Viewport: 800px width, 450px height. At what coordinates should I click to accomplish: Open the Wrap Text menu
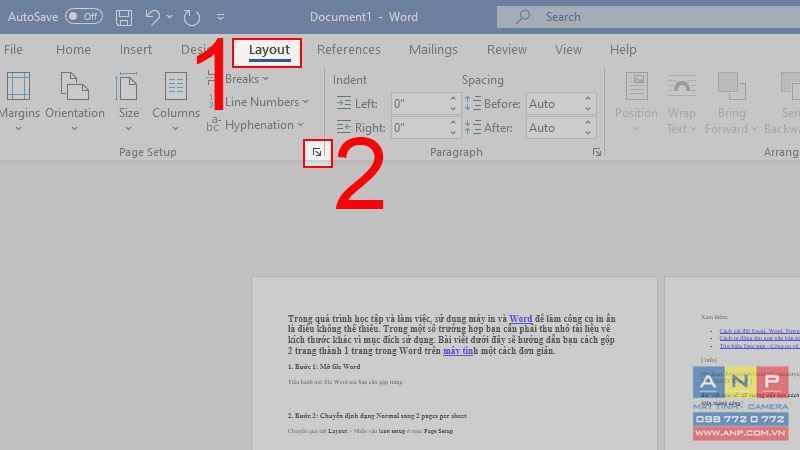pyautogui.click(x=681, y=104)
